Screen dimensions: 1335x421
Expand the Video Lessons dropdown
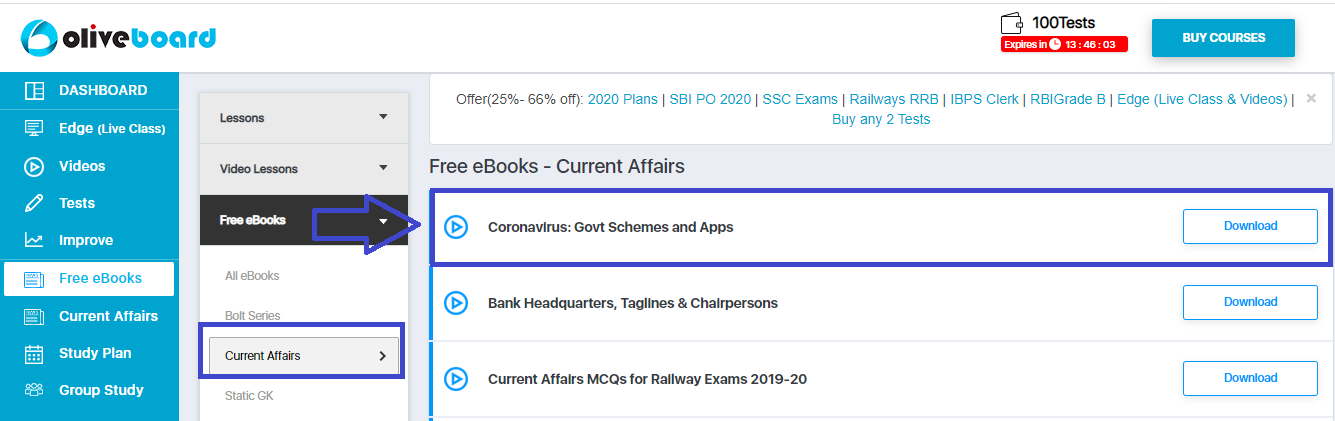[x=304, y=169]
